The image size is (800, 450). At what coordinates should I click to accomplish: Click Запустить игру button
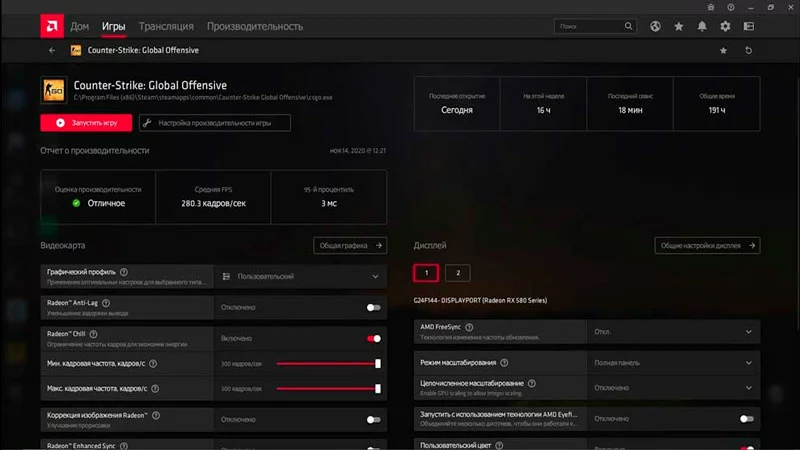click(x=86, y=123)
